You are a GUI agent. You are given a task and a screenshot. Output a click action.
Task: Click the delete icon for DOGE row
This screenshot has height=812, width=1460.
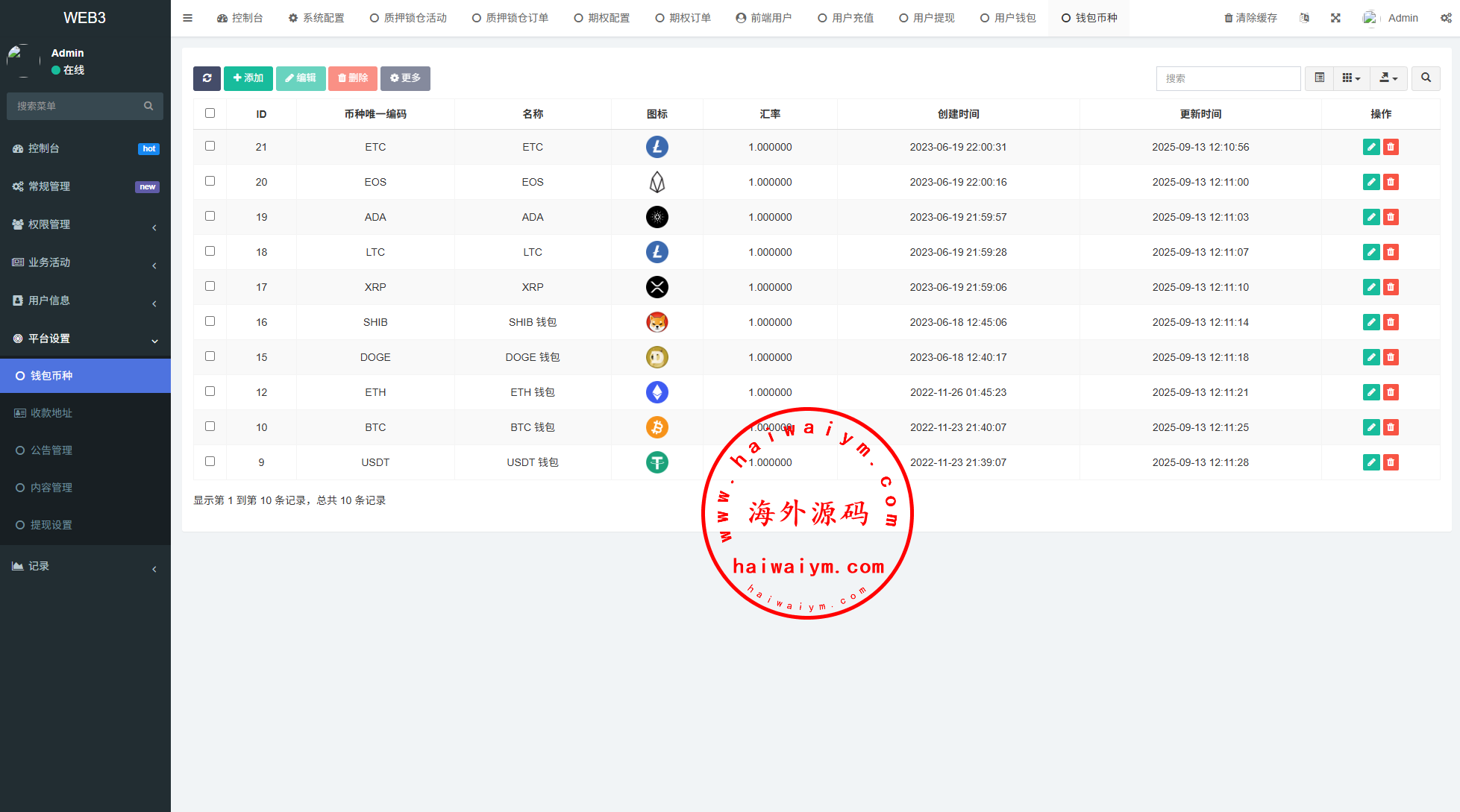tap(1391, 357)
